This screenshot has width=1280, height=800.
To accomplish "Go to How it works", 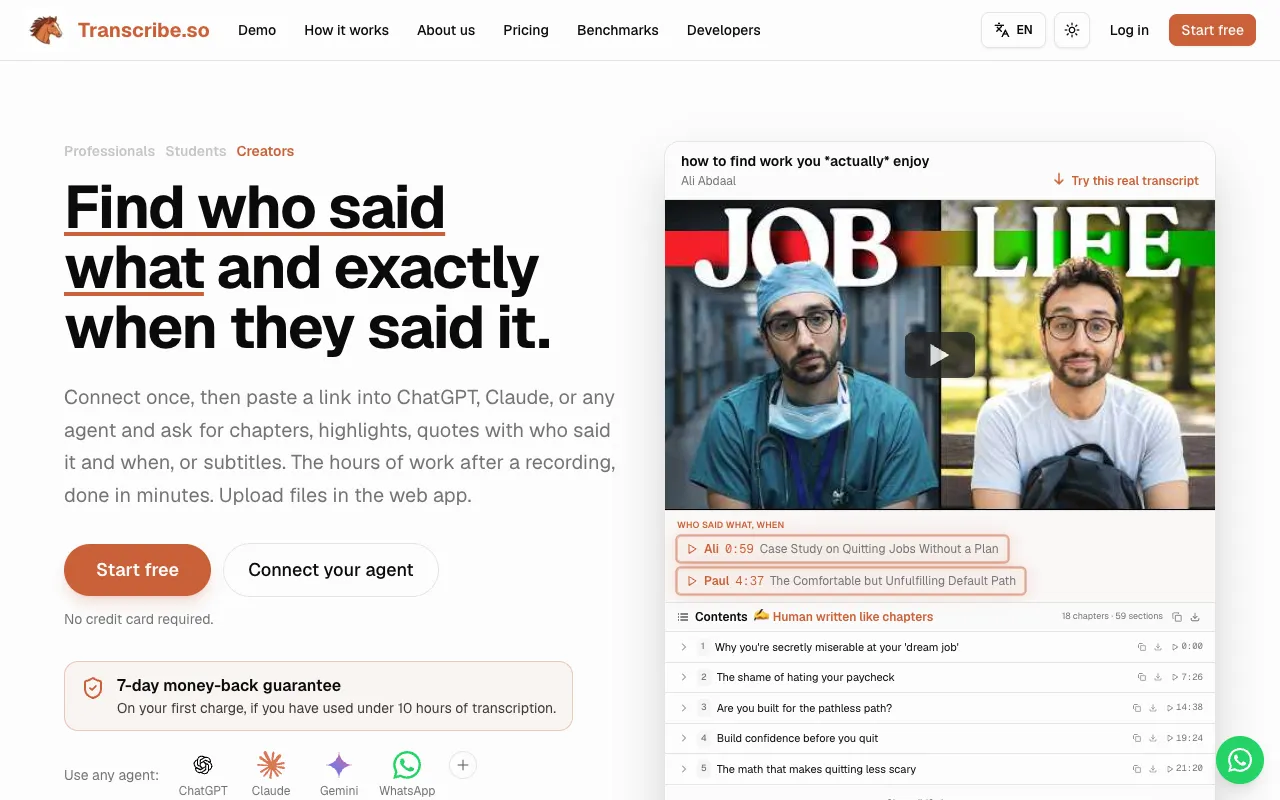I will [x=347, y=30].
